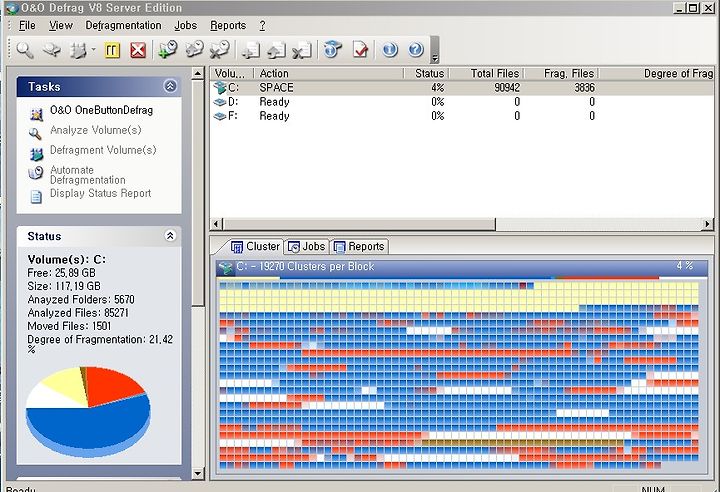Click volume list horizontal scroll right arrow
Viewport: 720px width, 492px height.
(x=708, y=224)
